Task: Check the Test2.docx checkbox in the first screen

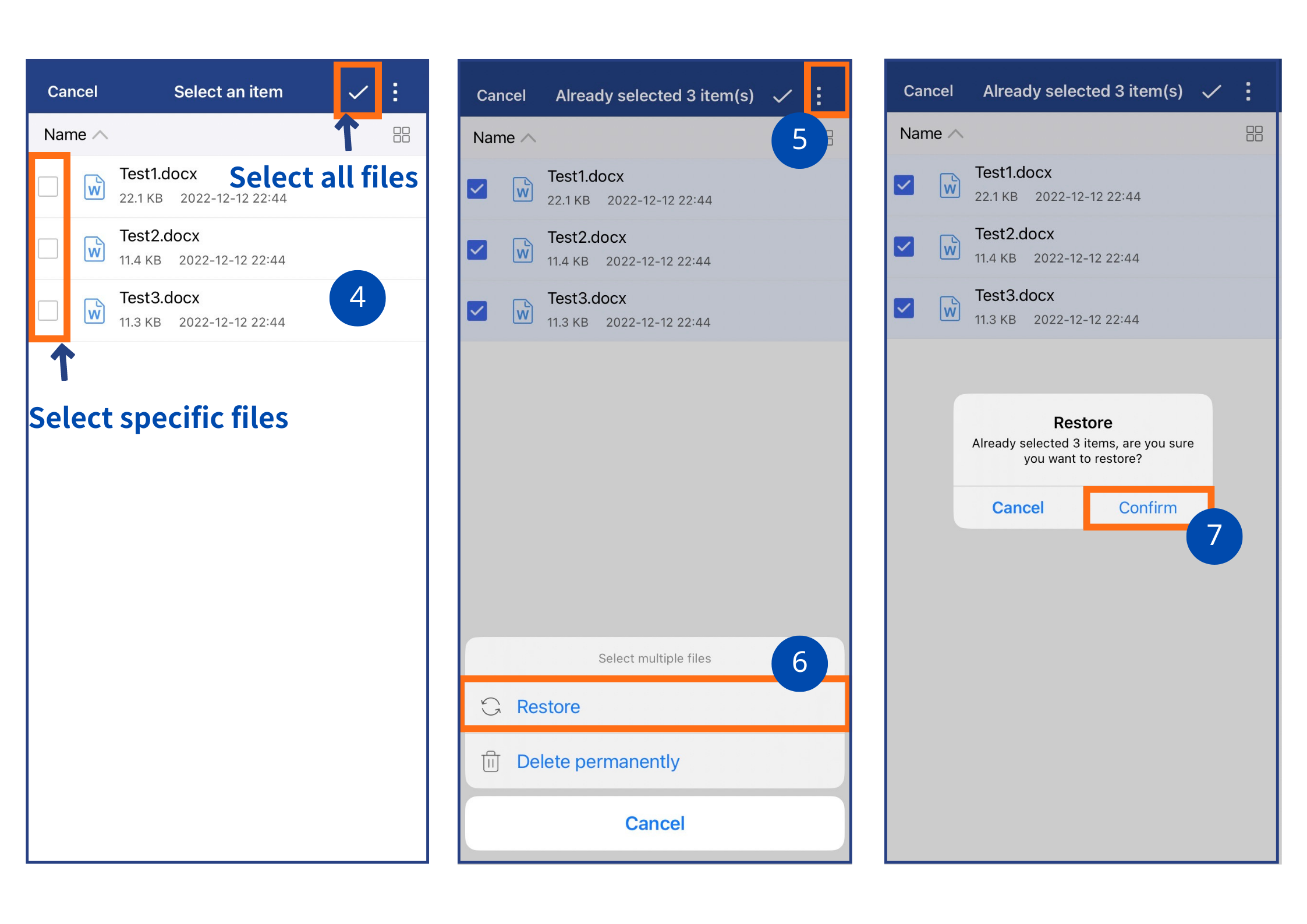Action: pyautogui.click(x=48, y=249)
